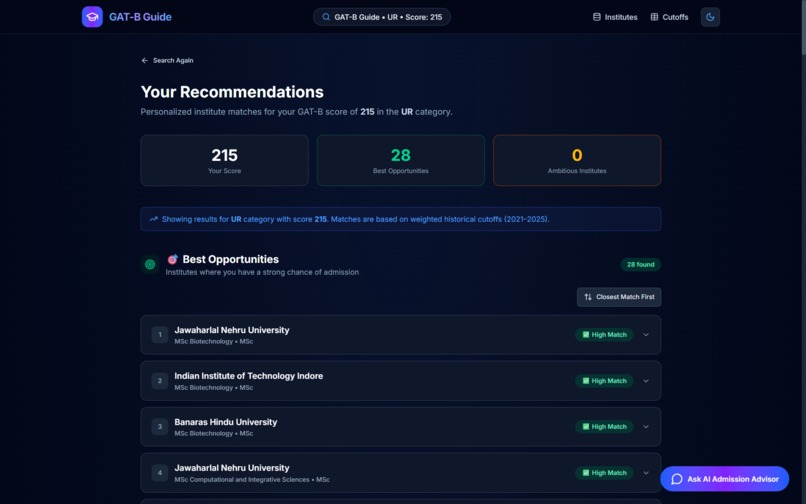
Task: Click the sort arrows icon in Closest Match First
Action: pyautogui.click(x=588, y=297)
